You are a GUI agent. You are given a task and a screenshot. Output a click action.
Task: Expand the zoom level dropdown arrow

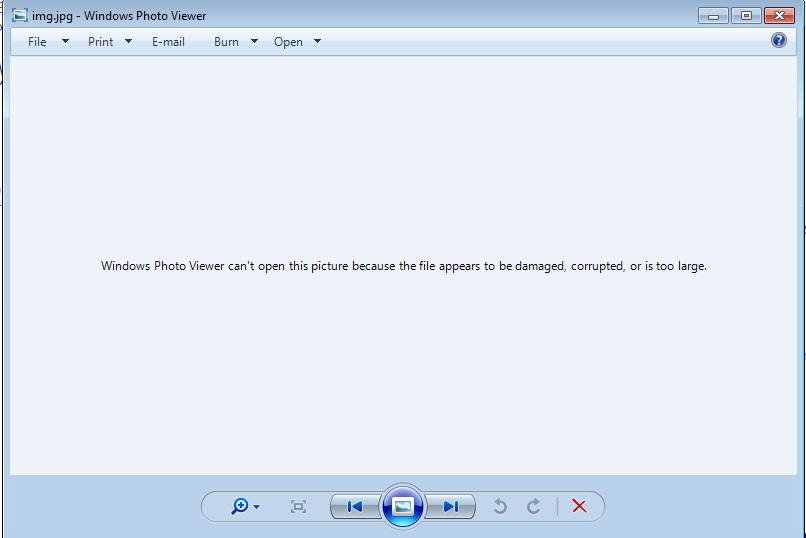pos(257,507)
